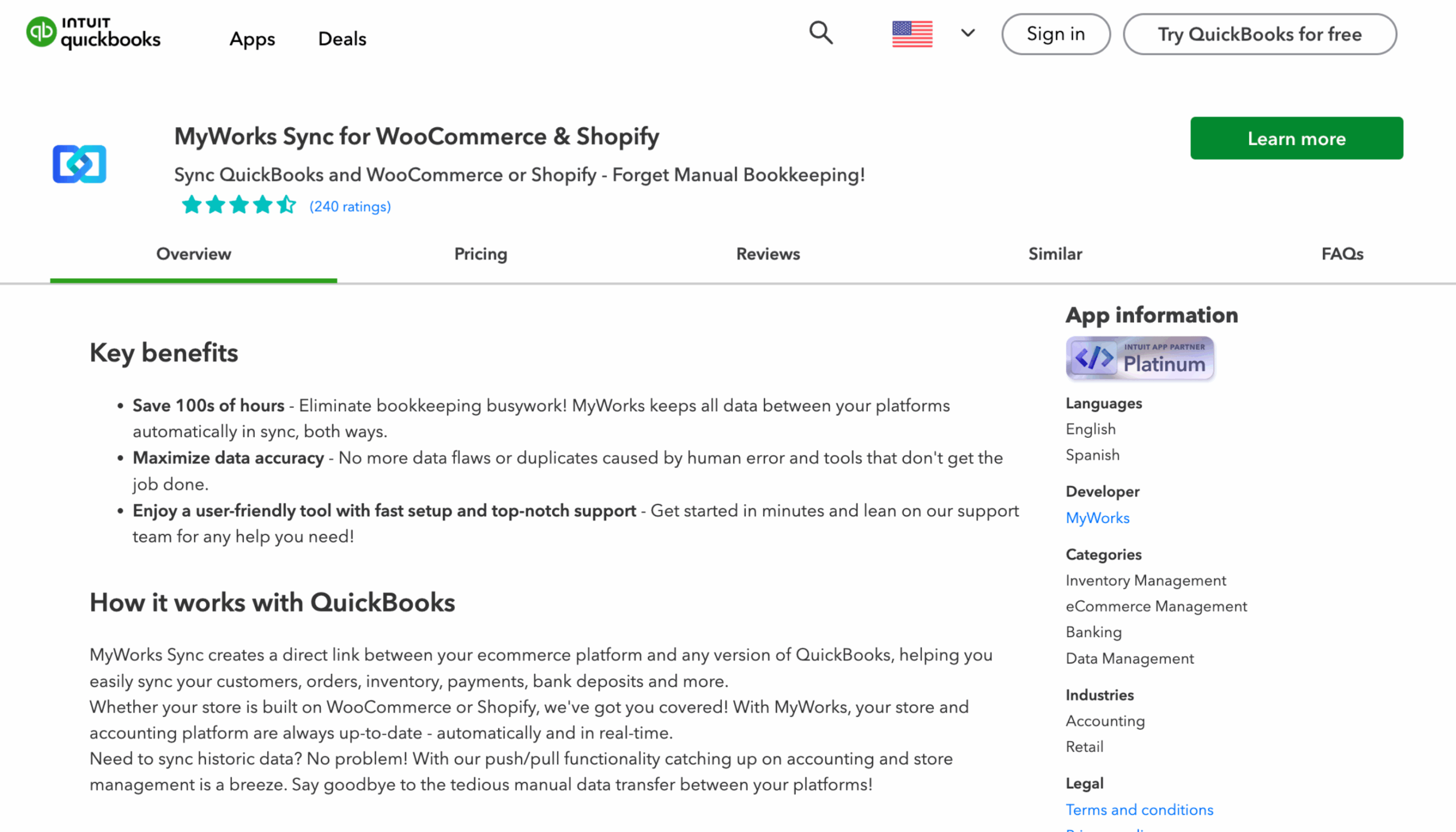The height and width of the screenshot is (832, 1456).
Task: Open the Apps menu
Action: click(x=252, y=38)
